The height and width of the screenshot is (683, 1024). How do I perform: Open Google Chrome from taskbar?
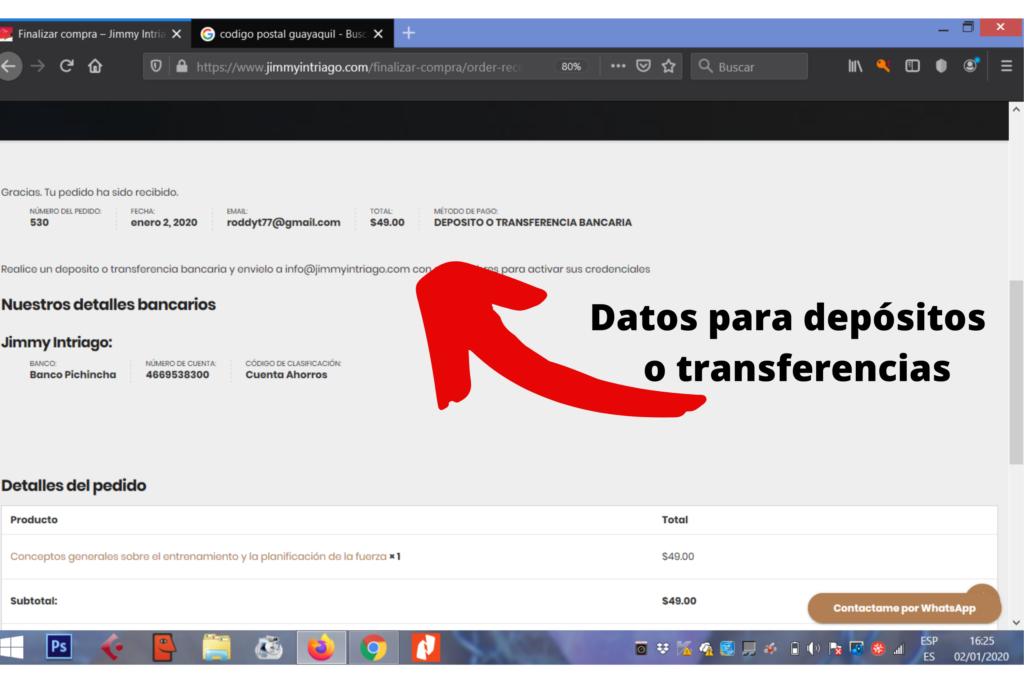tap(373, 648)
